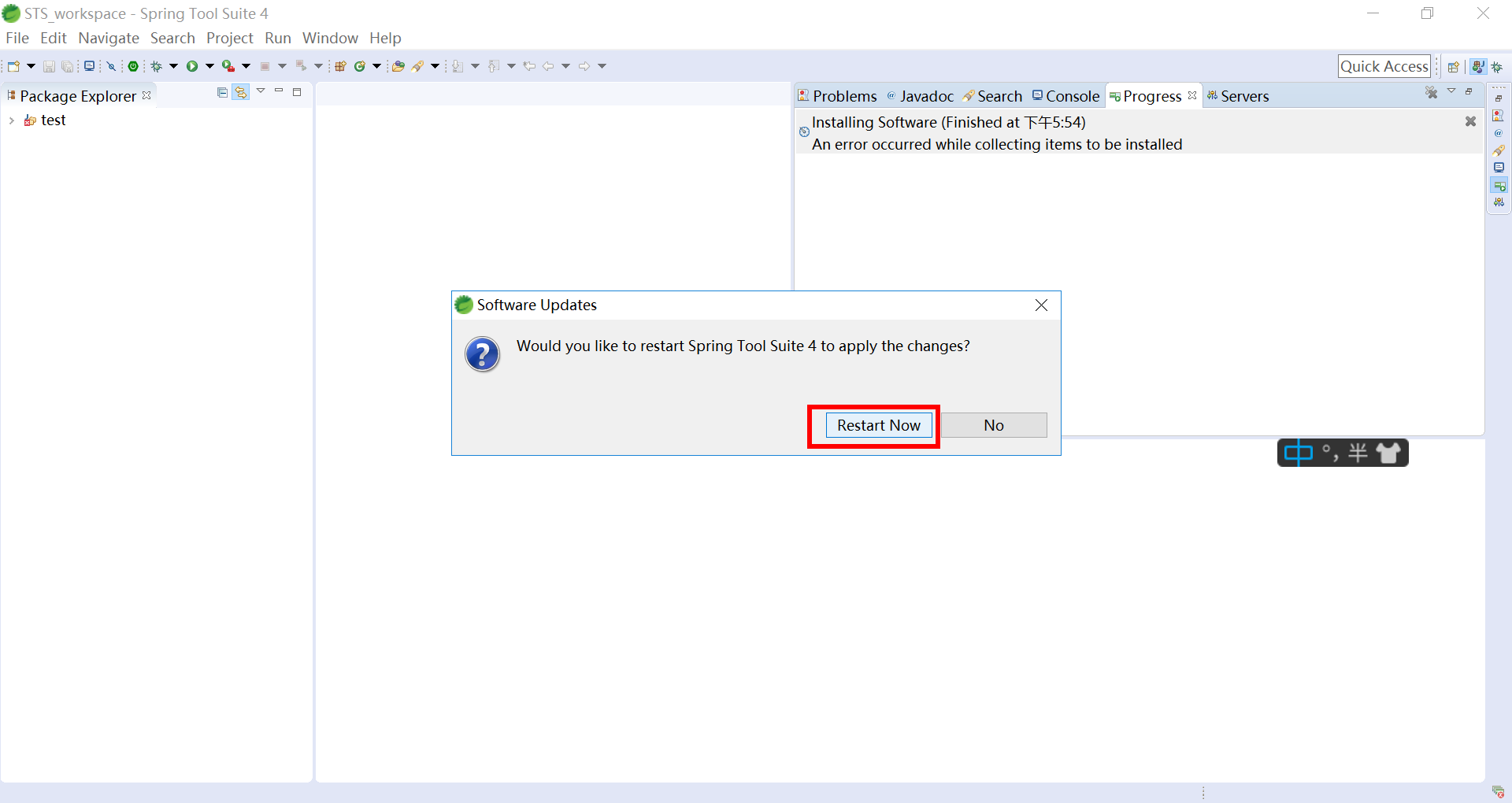Click the Previous Annotation toolbar icon
1512x803 pixels.
point(494,66)
